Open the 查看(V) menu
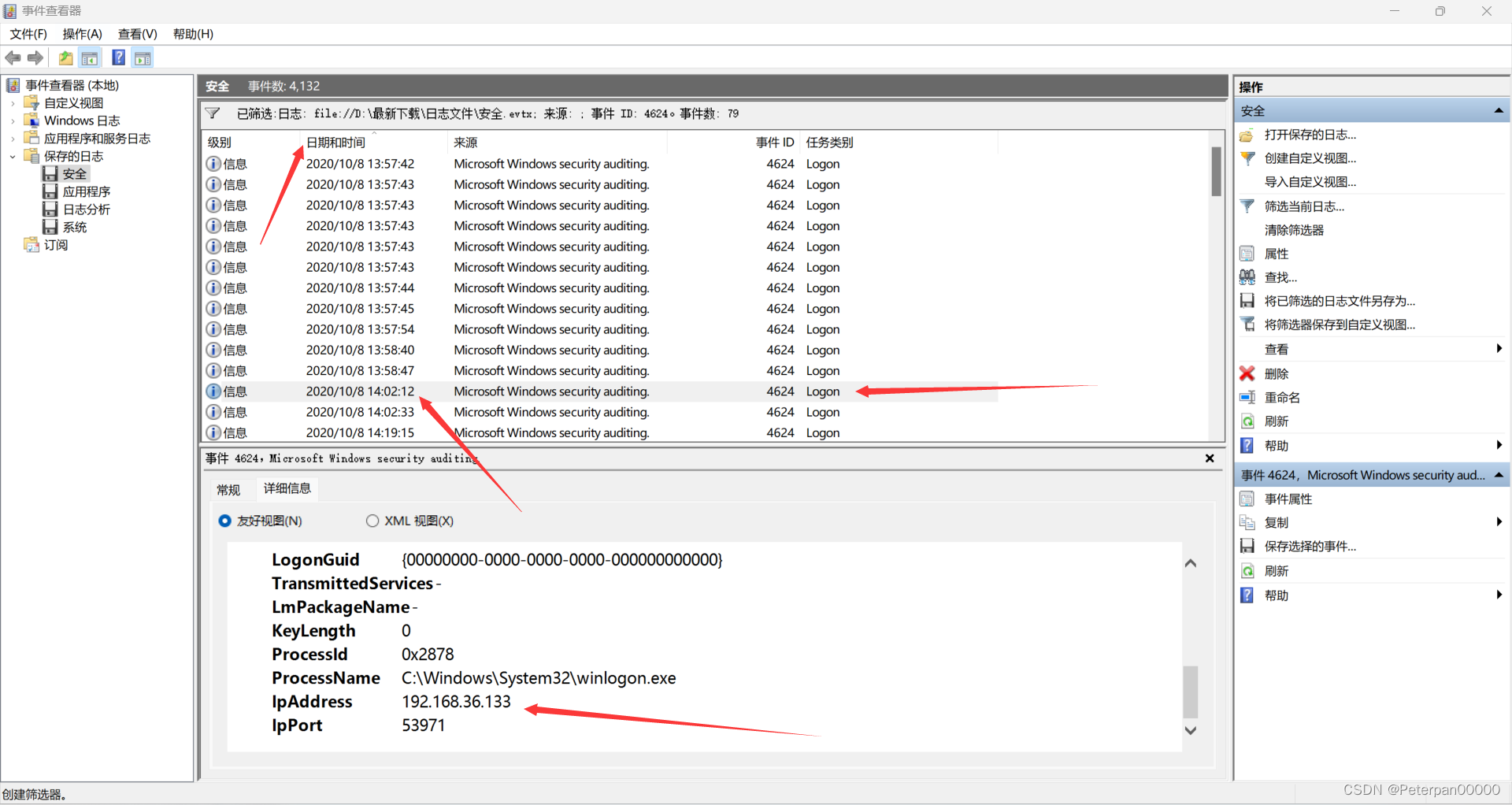This screenshot has width=1512, height=805. [138, 34]
